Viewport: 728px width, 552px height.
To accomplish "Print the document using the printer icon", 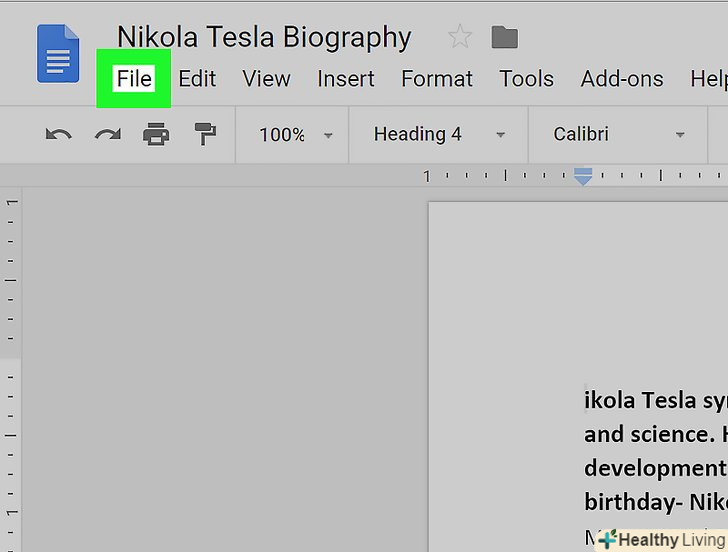I will (156, 135).
